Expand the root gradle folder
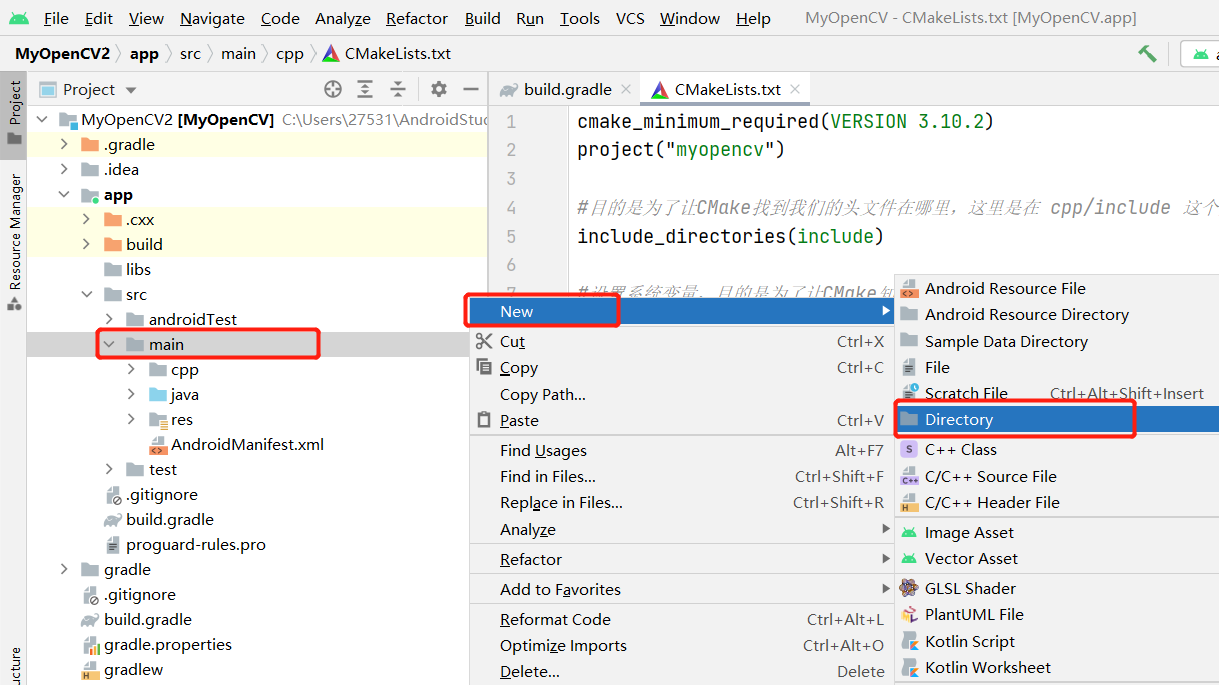 point(64,569)
